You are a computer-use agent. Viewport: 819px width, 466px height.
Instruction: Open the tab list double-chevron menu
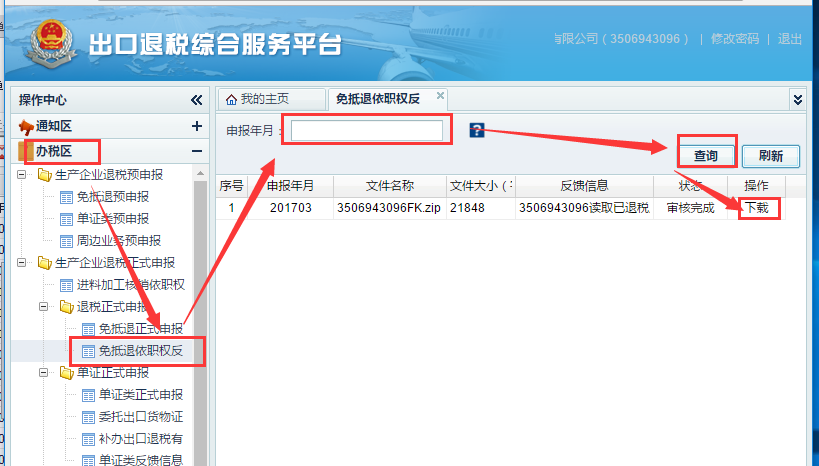click(797, 99)
